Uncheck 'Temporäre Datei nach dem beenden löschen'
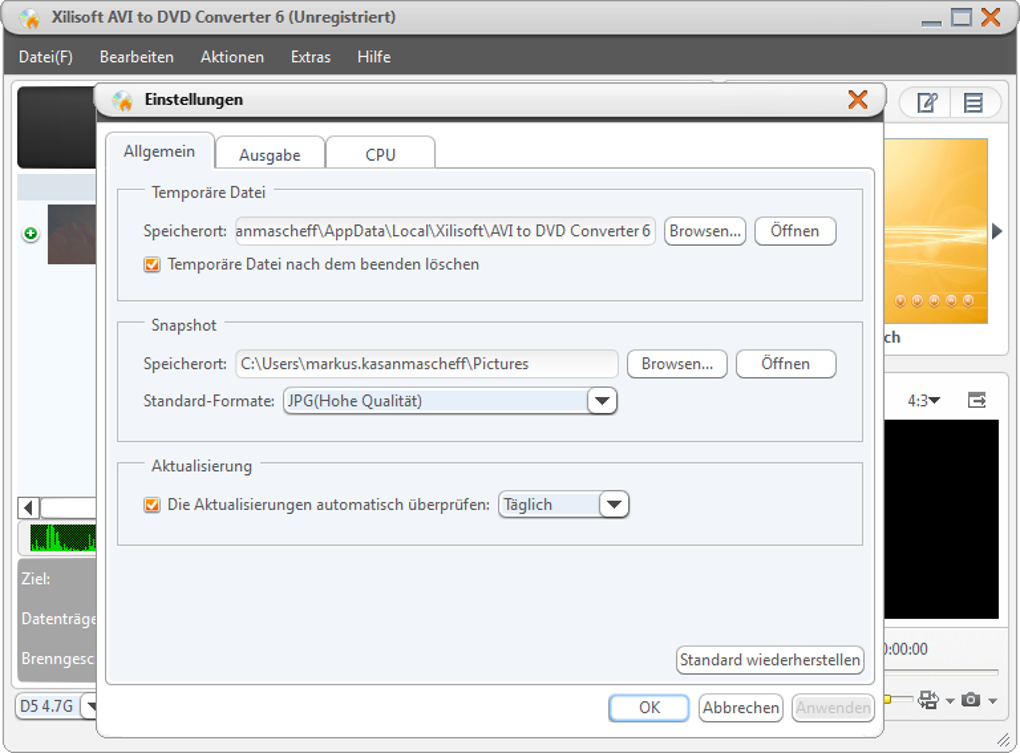Viewport: 1020px width, 753px height. click(153, 264)
